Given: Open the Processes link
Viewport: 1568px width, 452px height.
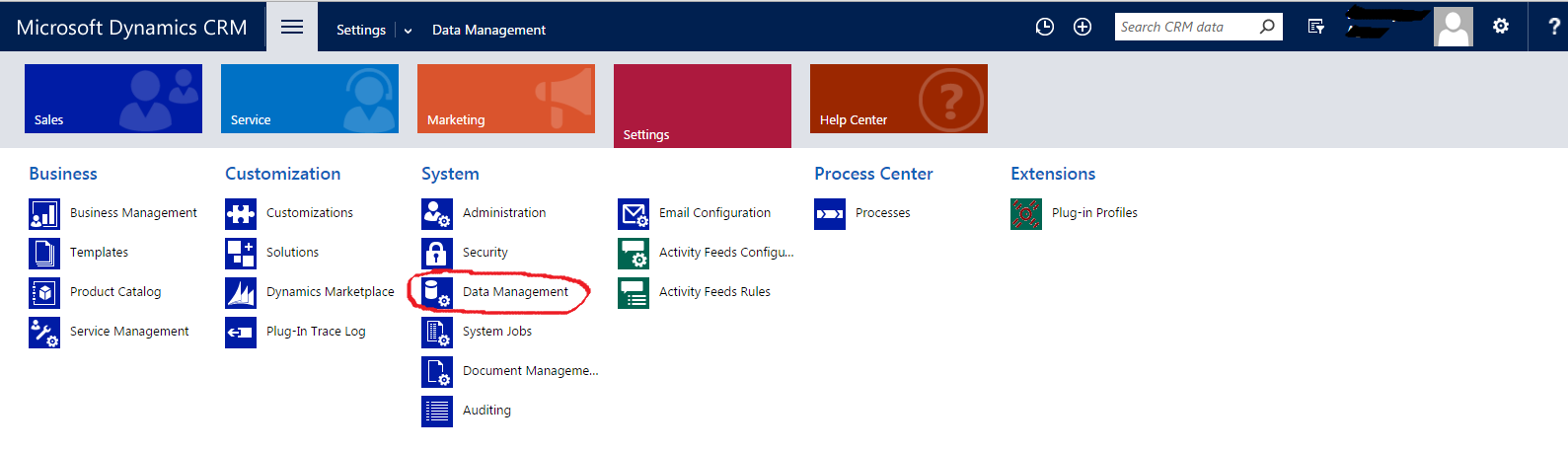Looking at the screenshot, I should (883, 213).
